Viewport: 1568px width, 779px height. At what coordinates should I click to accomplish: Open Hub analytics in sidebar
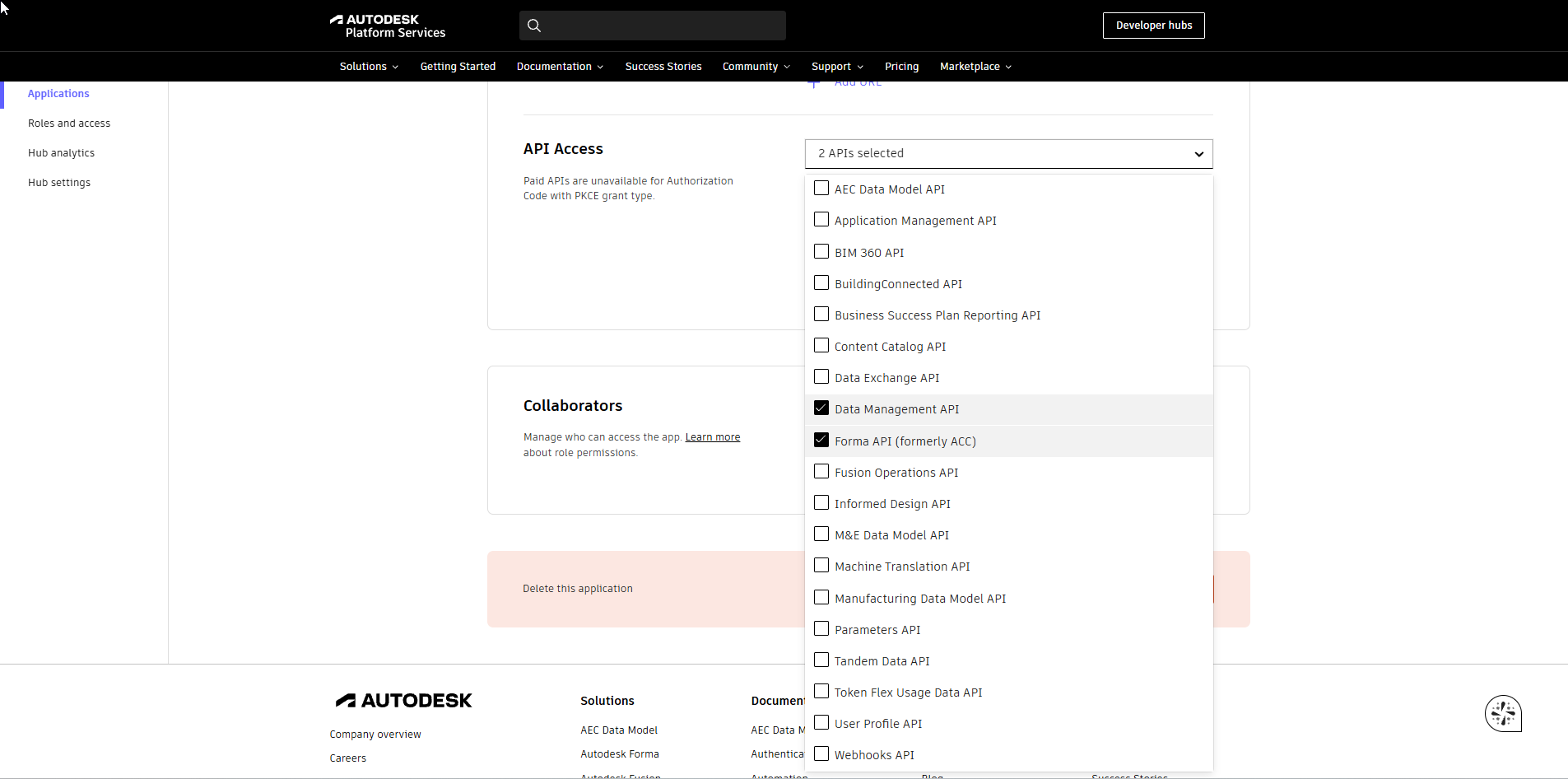click(x=61, y=153)
